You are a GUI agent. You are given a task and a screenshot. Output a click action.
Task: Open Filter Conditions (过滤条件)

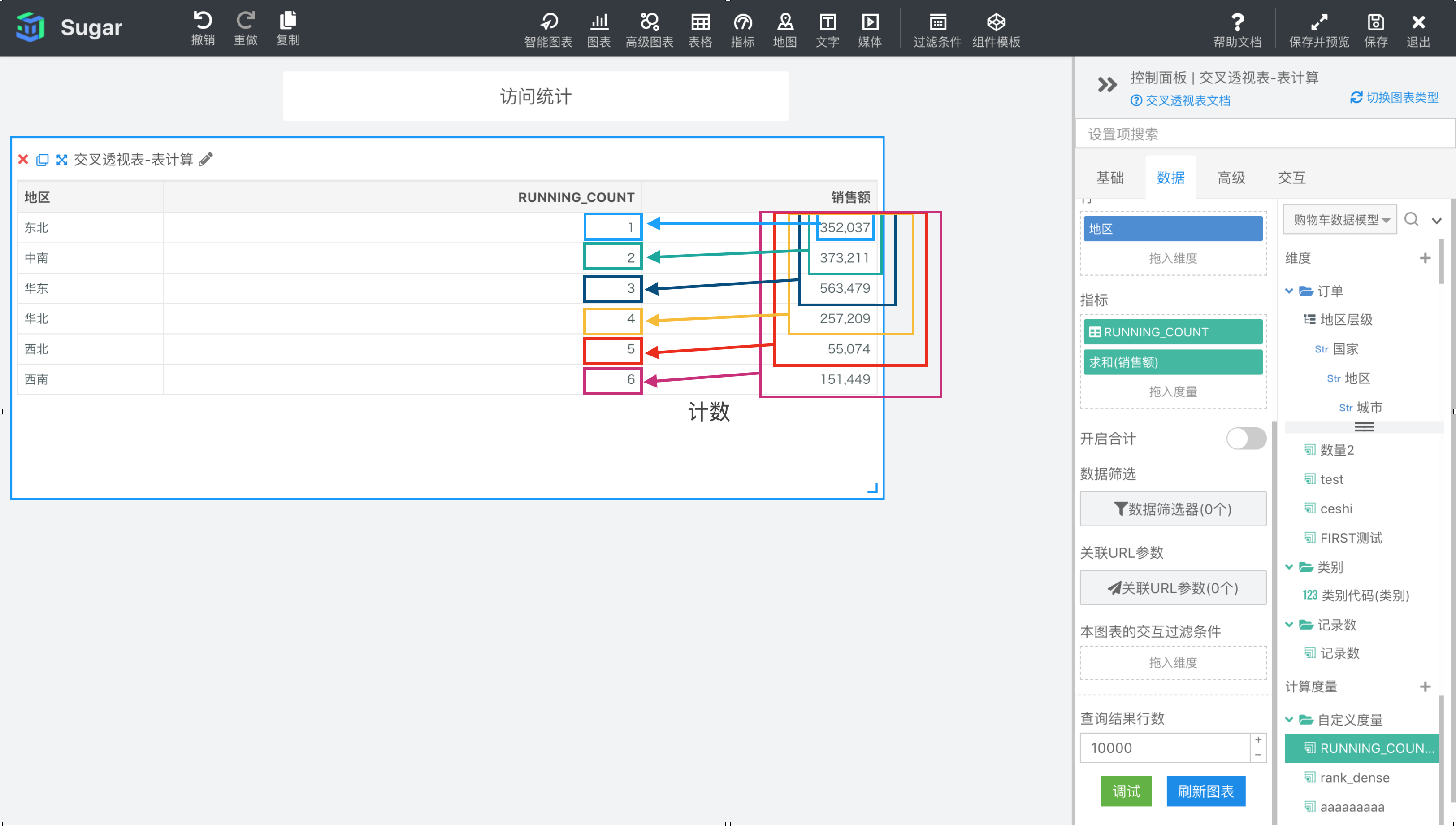(x=937, y=30)
